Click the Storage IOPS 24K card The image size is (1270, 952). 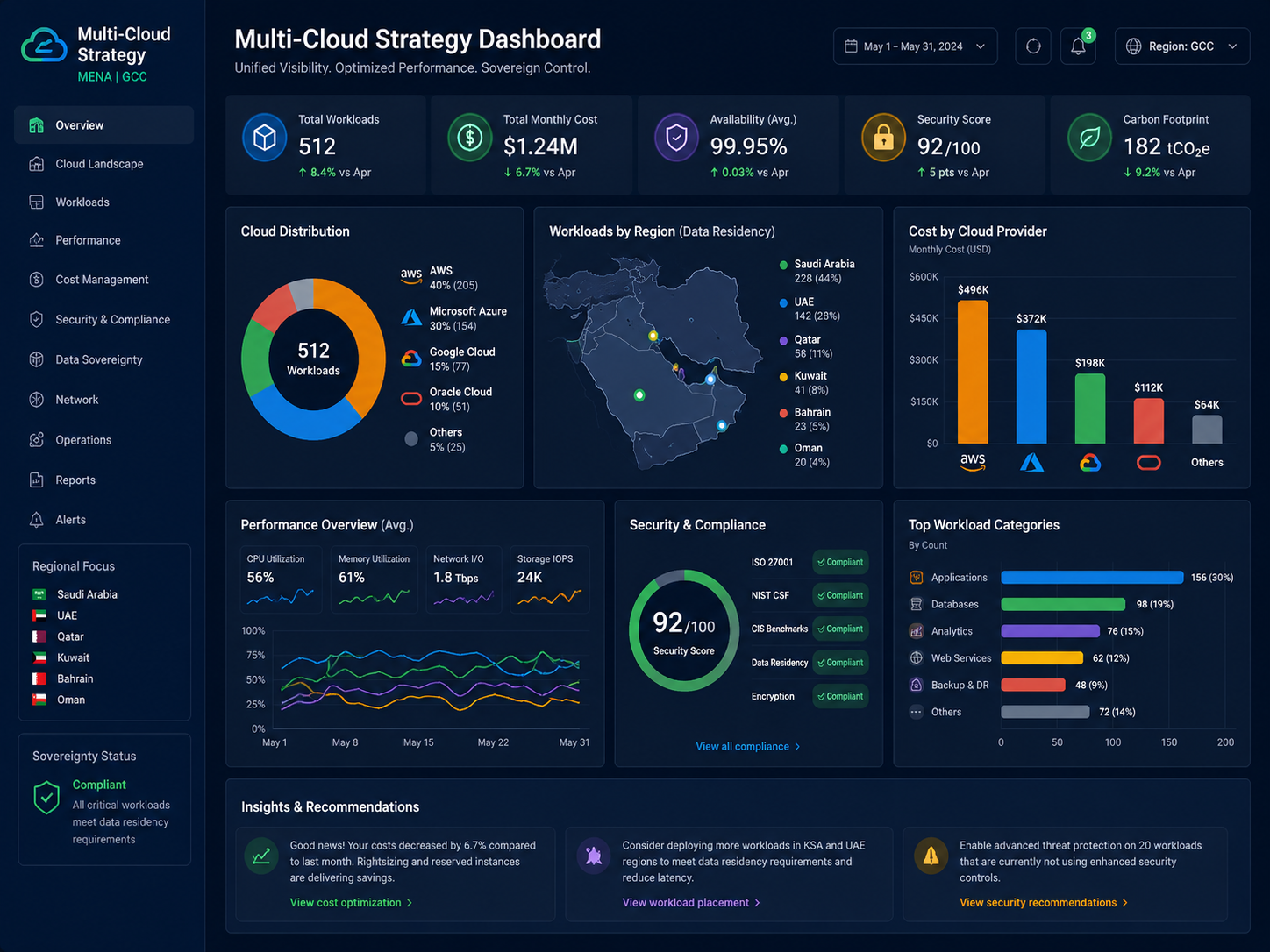click(550, 579)
